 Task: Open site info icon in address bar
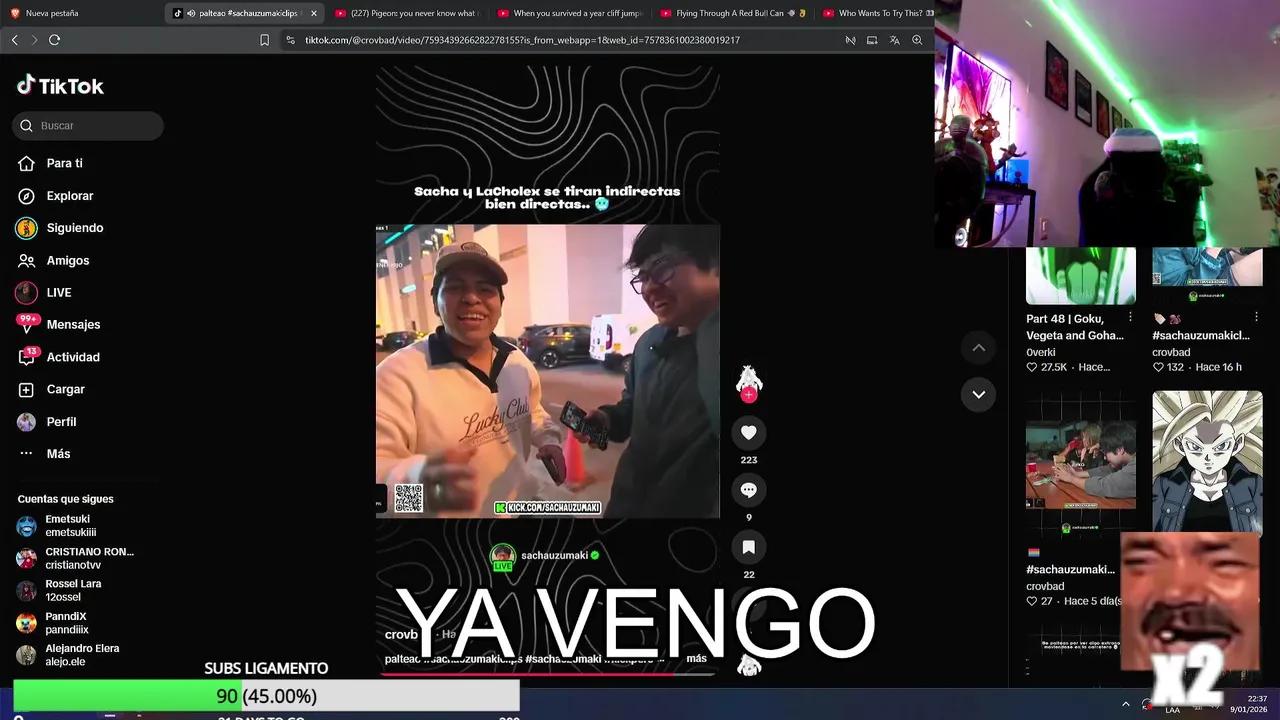coord(290,40)
